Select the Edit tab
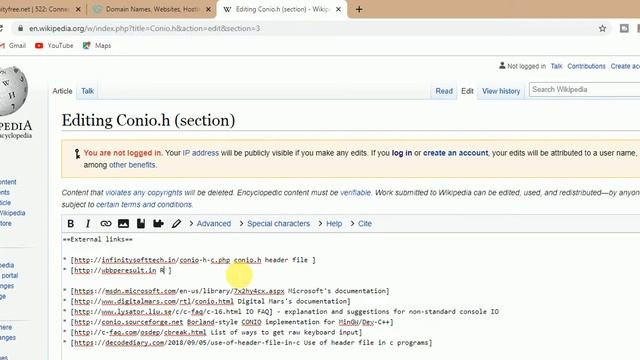640x360 pixels. pyautogui.click(x=467, y=91)
